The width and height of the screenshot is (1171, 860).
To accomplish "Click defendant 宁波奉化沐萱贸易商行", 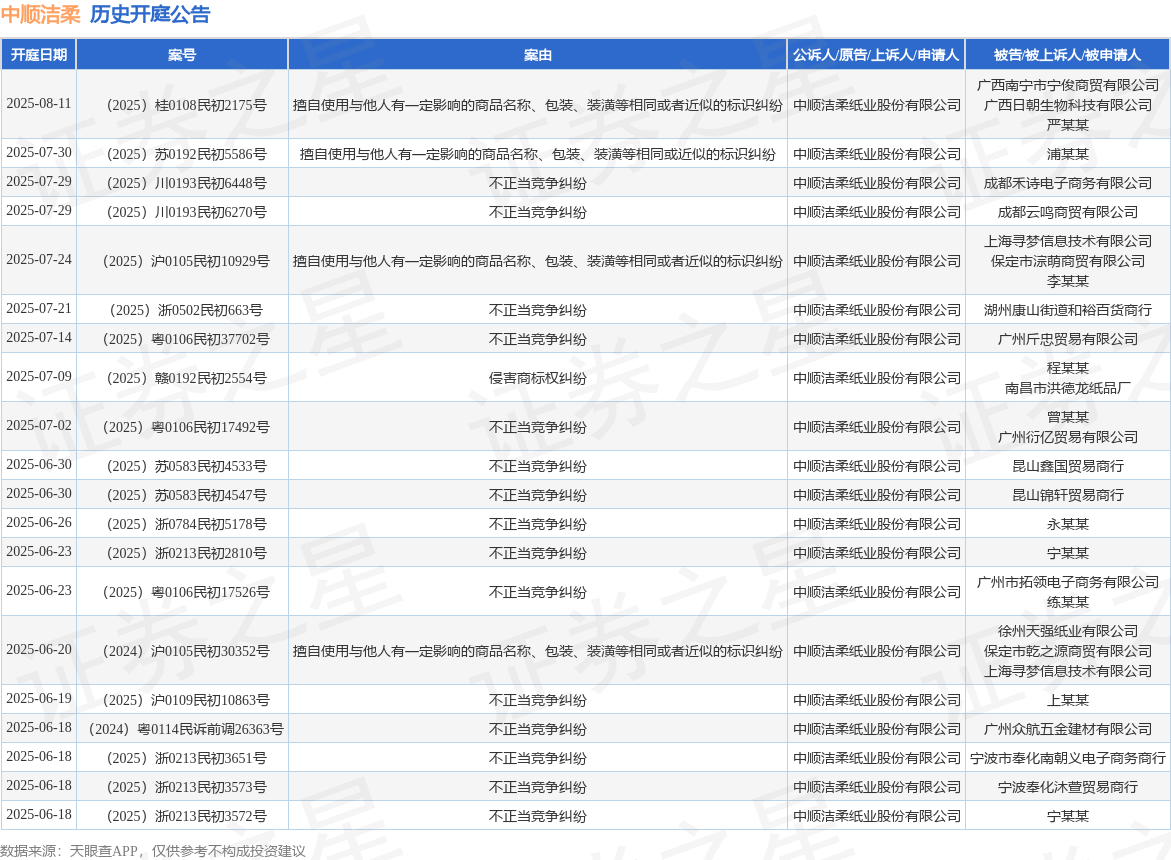I will click(x=1068, y=788).
